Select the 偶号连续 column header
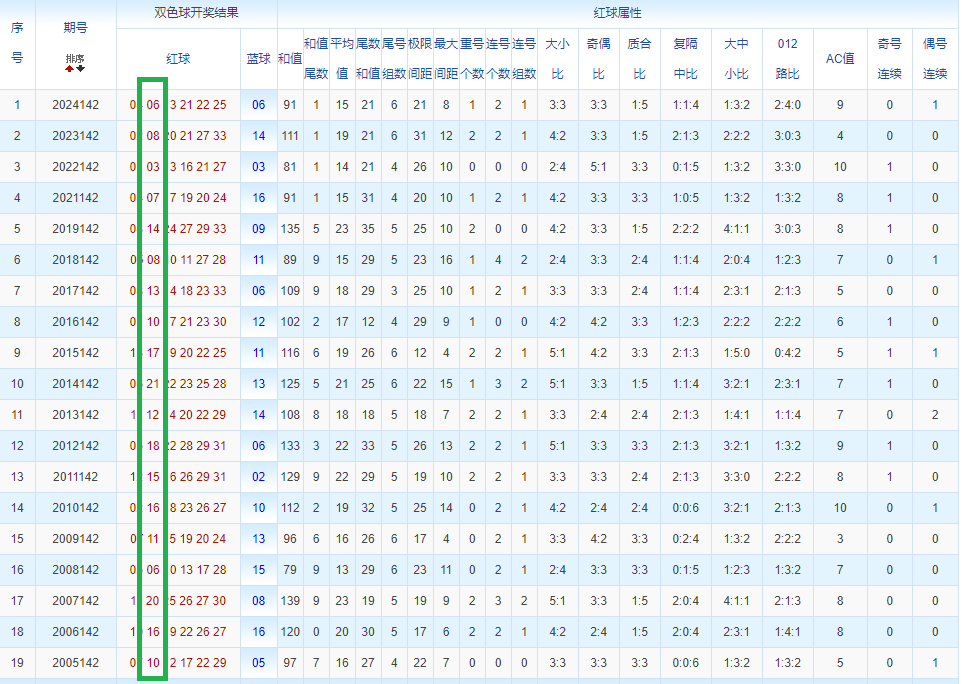The width and height of the screenshot is (962, 684). click(935, 59)
